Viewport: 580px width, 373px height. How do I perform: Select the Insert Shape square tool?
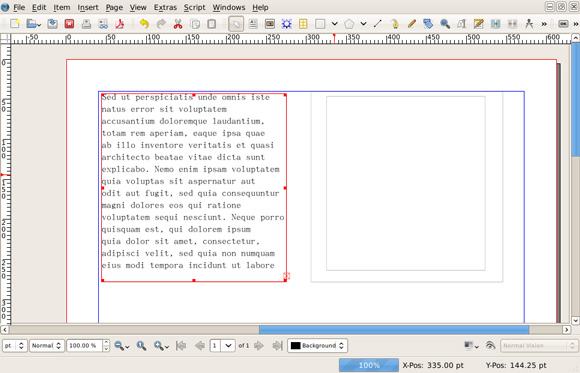coord(320,24)
